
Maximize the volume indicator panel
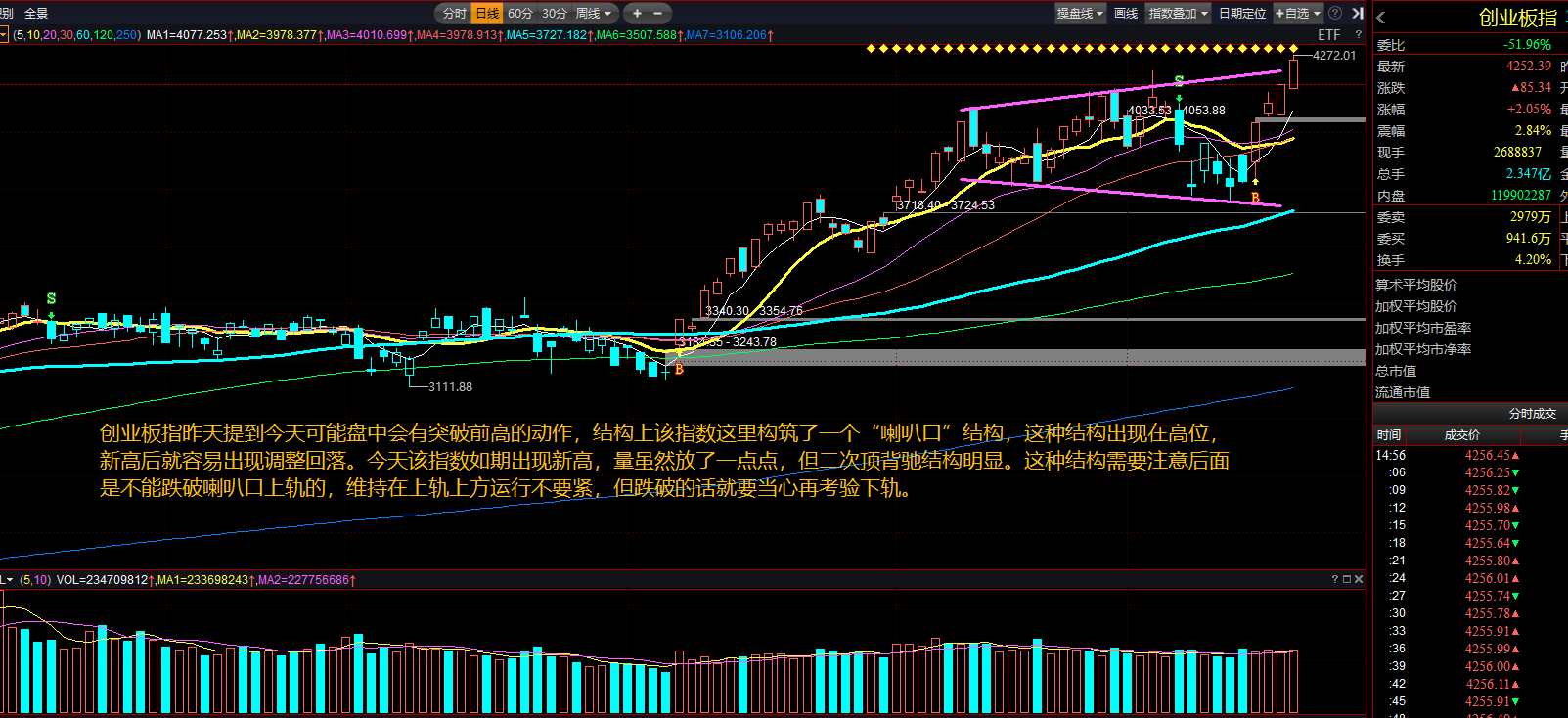coord(1346,579)
